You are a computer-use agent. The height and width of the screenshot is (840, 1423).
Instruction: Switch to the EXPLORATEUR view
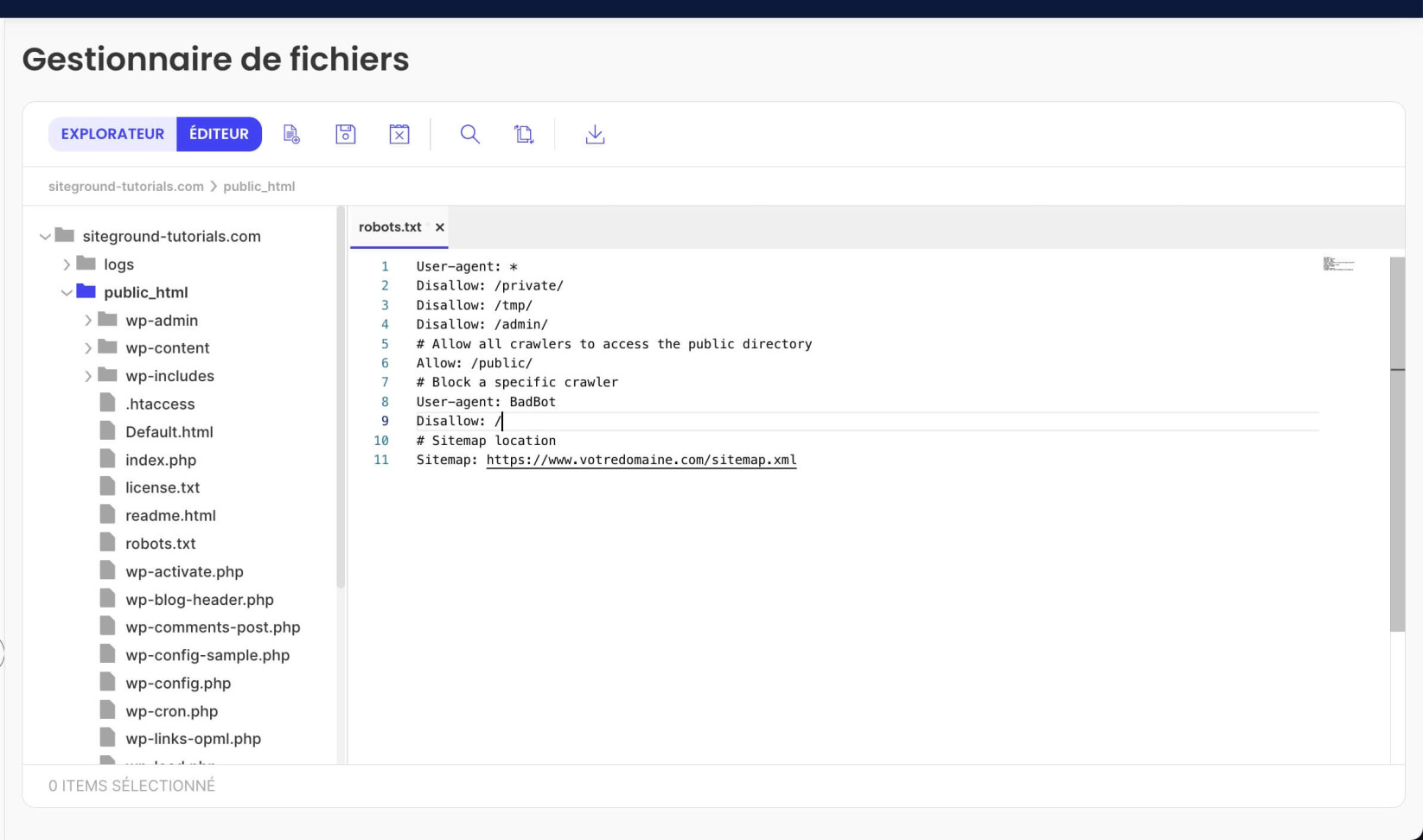point(112,134)
